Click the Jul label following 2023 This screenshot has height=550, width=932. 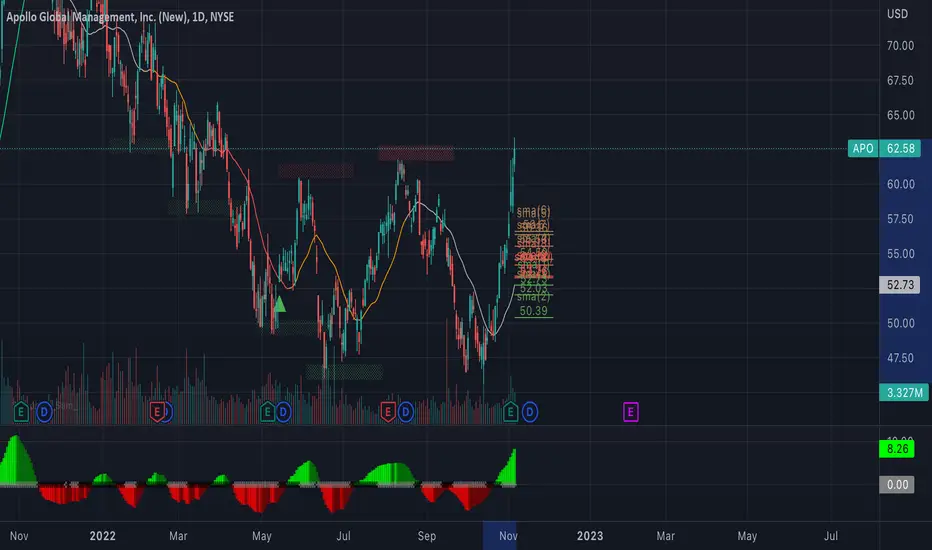click(830, 536)
